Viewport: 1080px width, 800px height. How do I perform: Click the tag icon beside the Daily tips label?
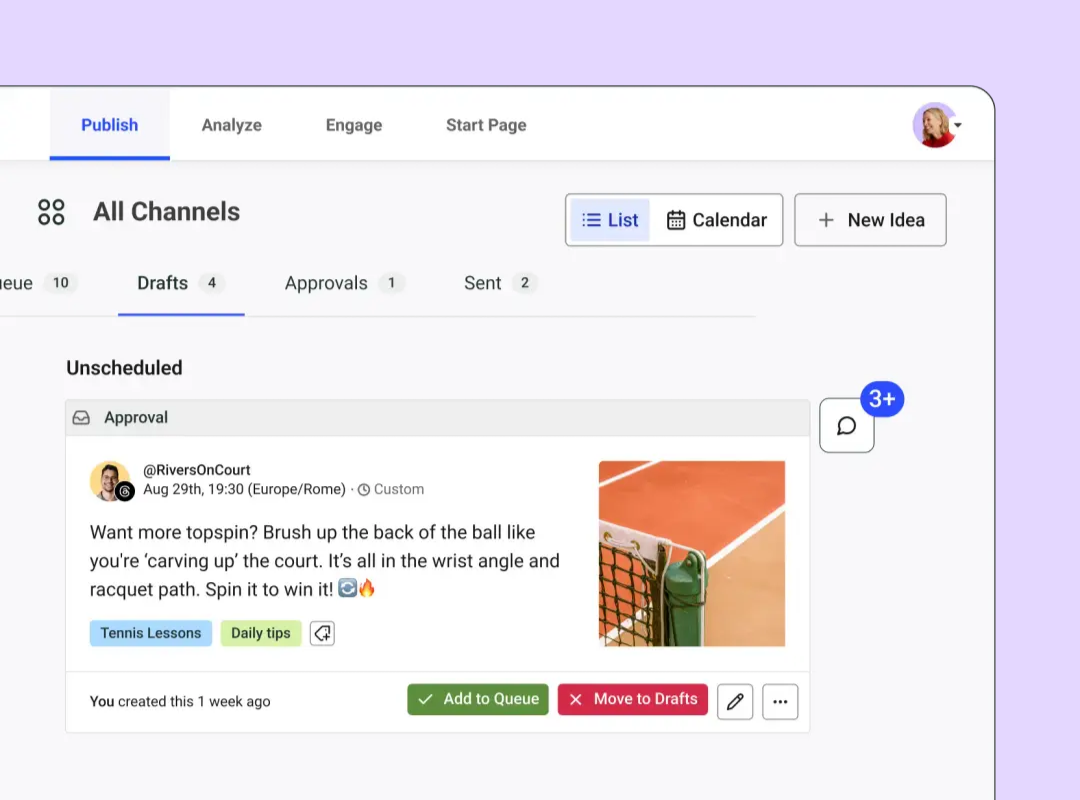(321, 633)
